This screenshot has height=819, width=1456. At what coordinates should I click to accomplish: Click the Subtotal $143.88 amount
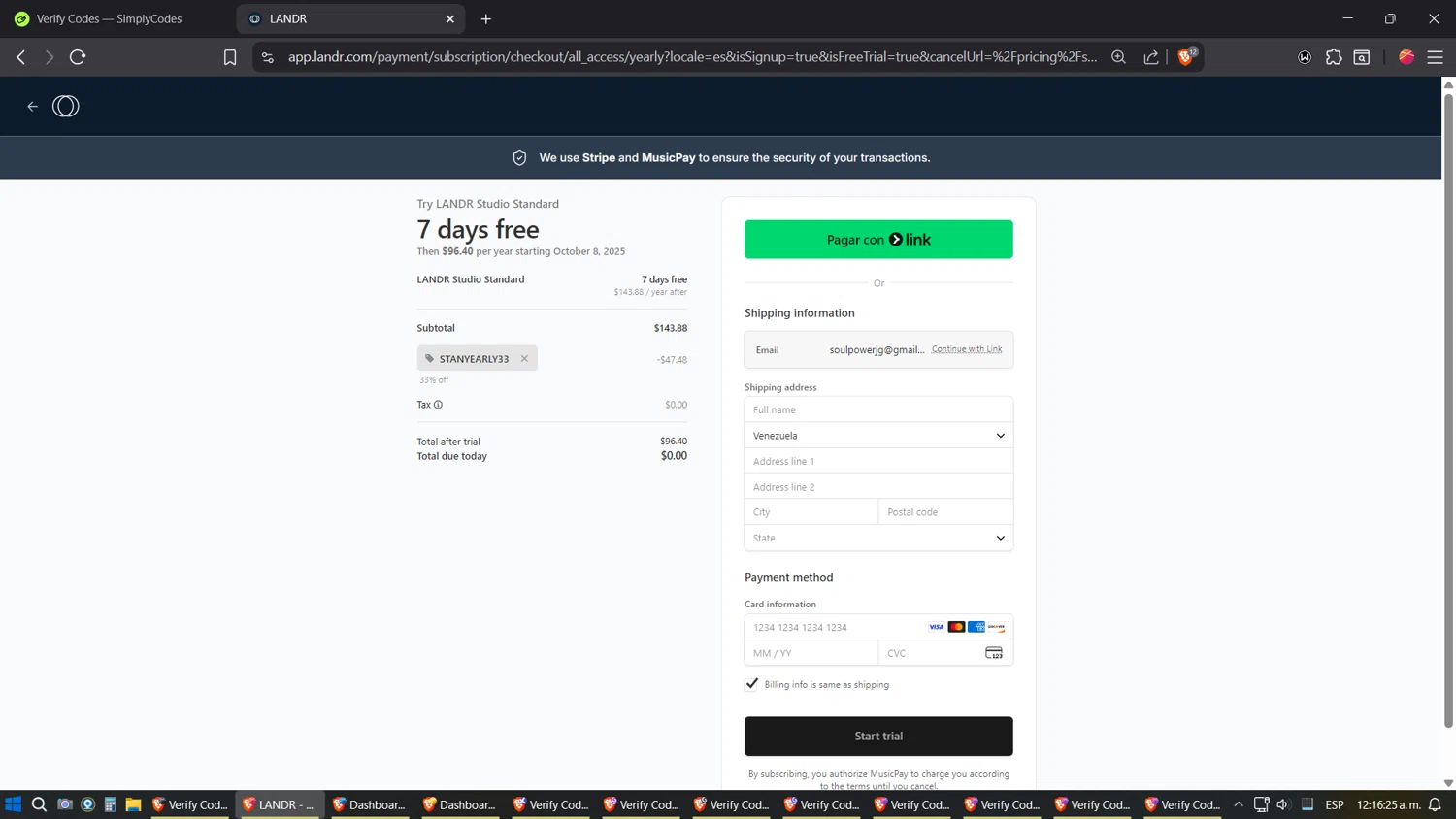point(670,328)
